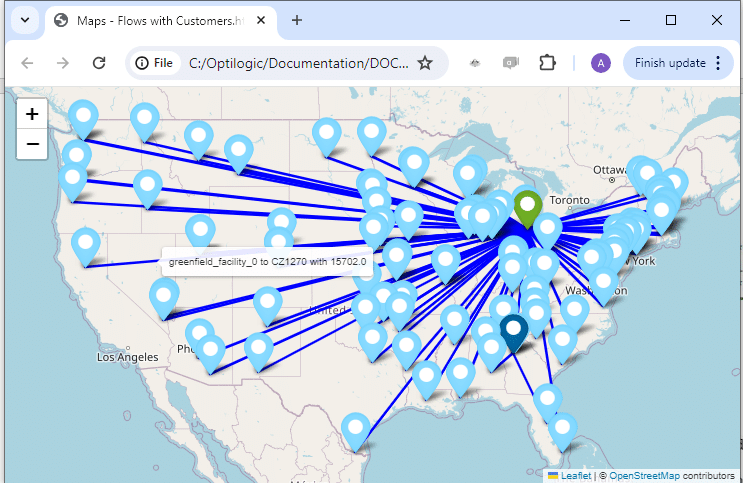Zoom in on the Leaflet map
This screenshot has width=743, height=483.
coord(32,114)
